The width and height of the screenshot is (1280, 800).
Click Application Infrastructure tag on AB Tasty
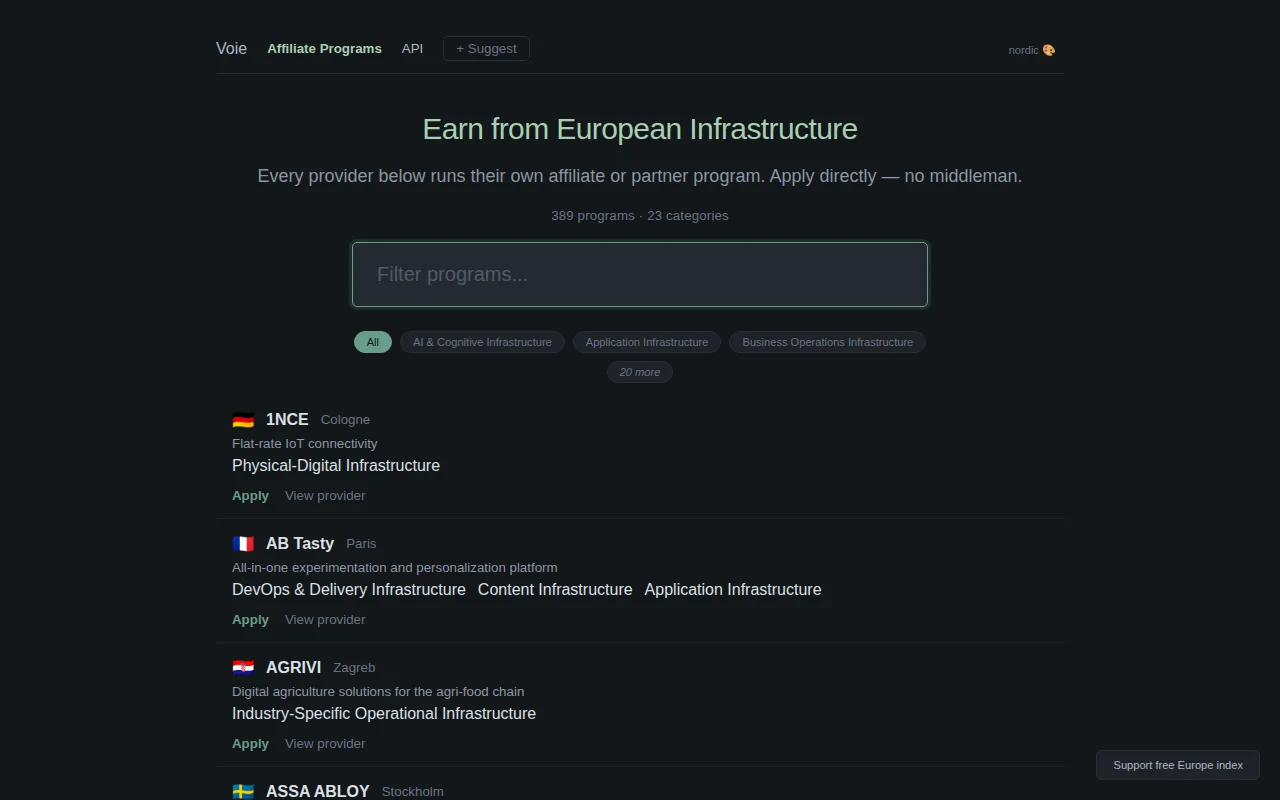tap(733, 589)
